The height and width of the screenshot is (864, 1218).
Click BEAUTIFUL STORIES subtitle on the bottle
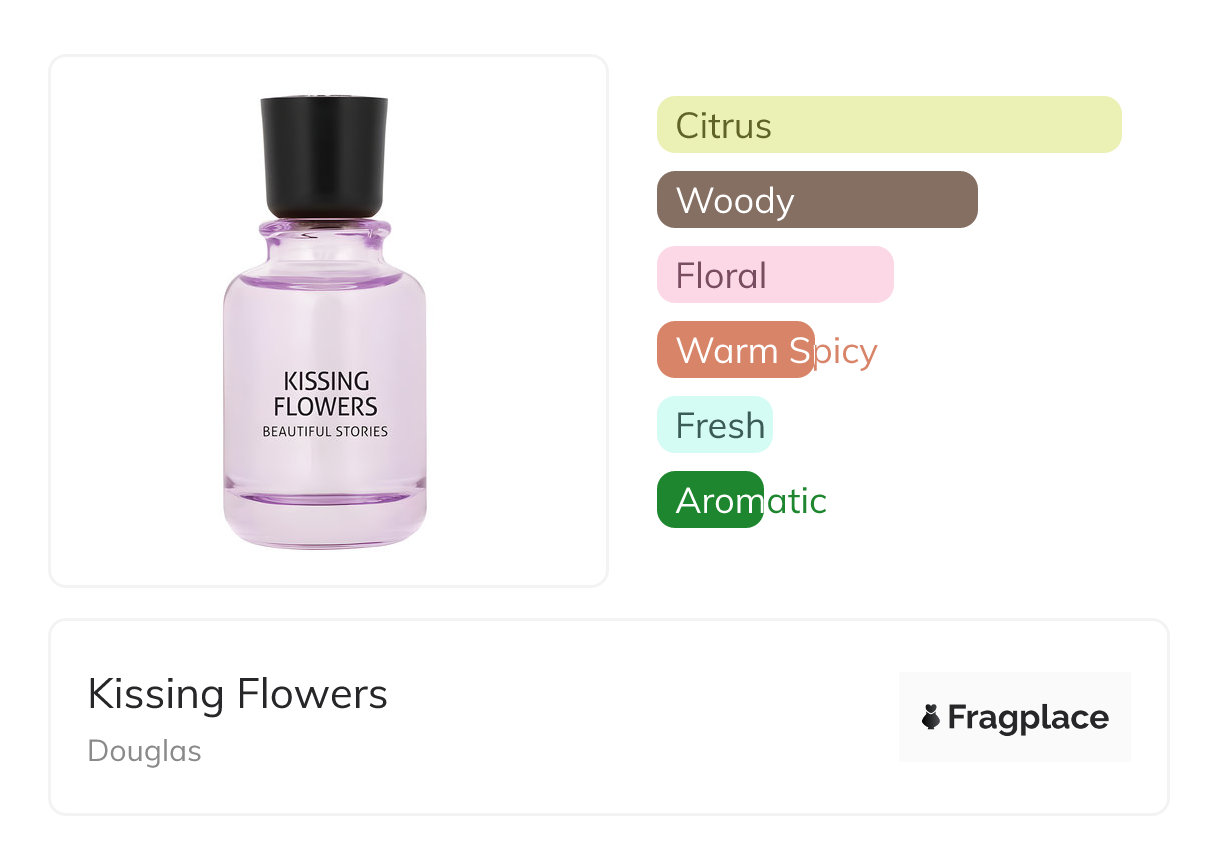pyautogui.click(x=325, y=432)
